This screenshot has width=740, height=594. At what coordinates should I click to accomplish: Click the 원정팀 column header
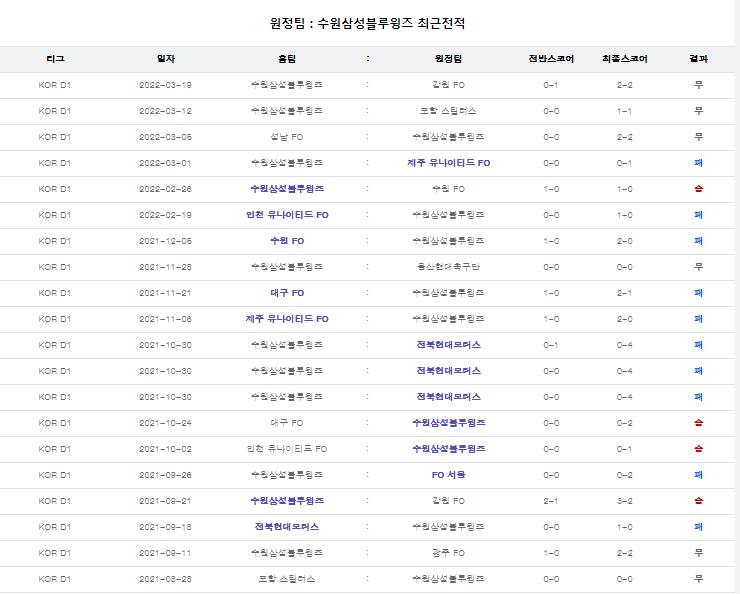448,59
